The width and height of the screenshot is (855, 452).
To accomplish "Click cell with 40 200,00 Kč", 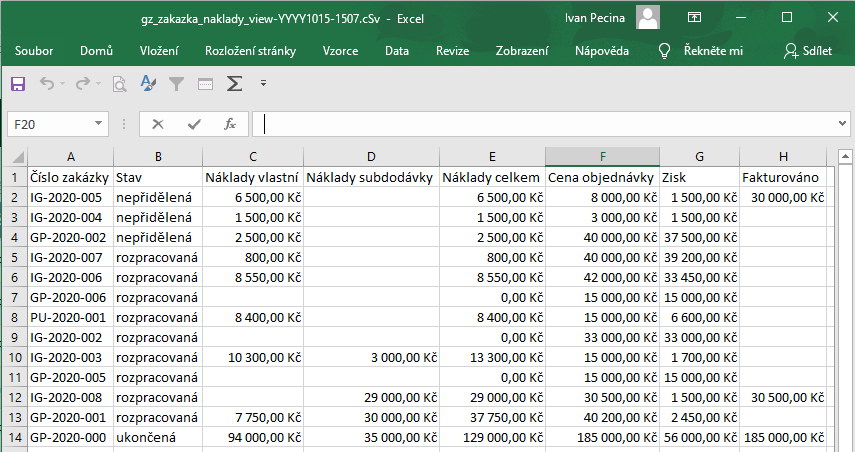I will [x=603, y=418].
